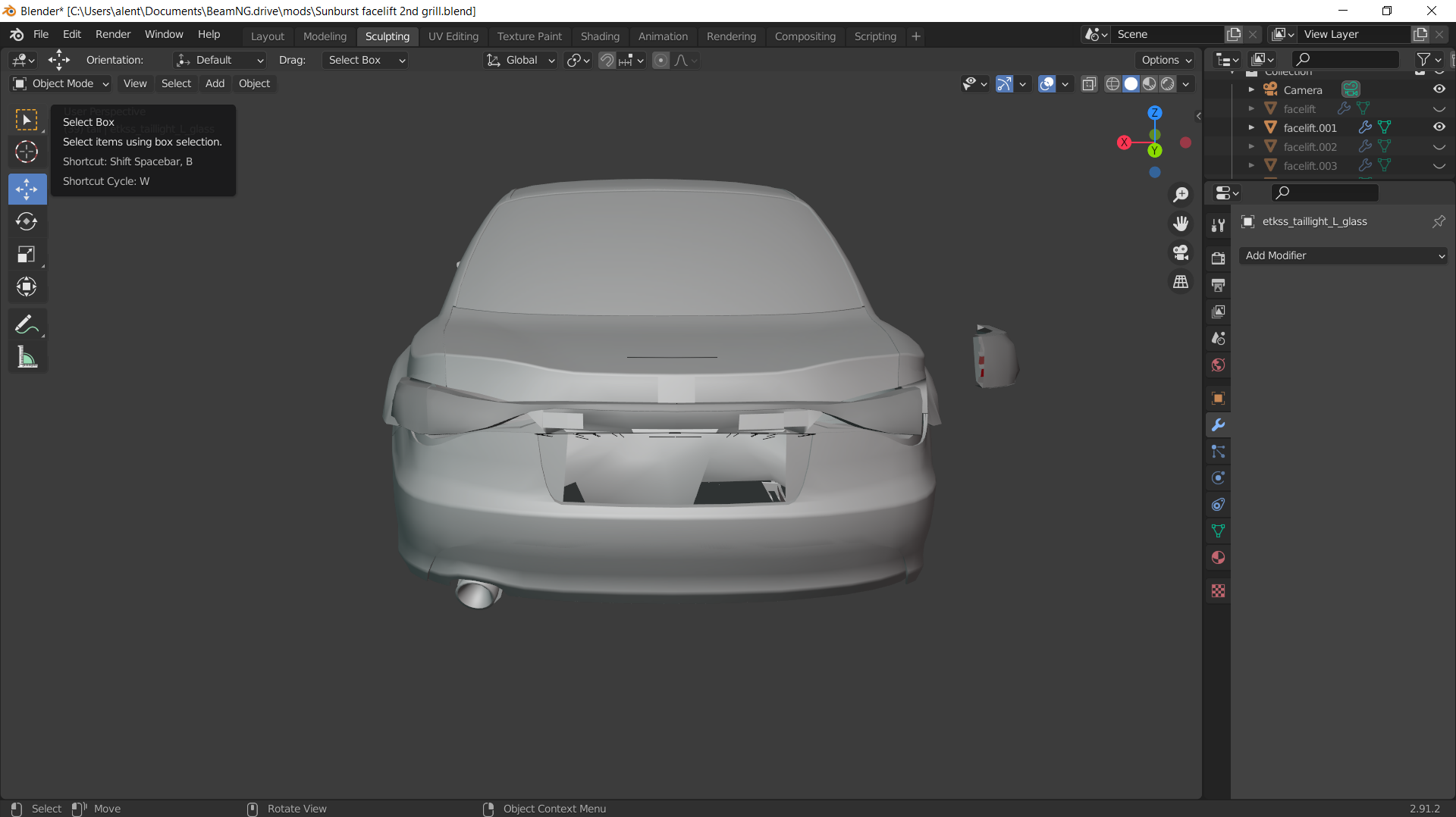The height and width of the screenshot is (817, 1456).
Task: Toggle viewport gizmos display
Action: (x=1004, y=83)
